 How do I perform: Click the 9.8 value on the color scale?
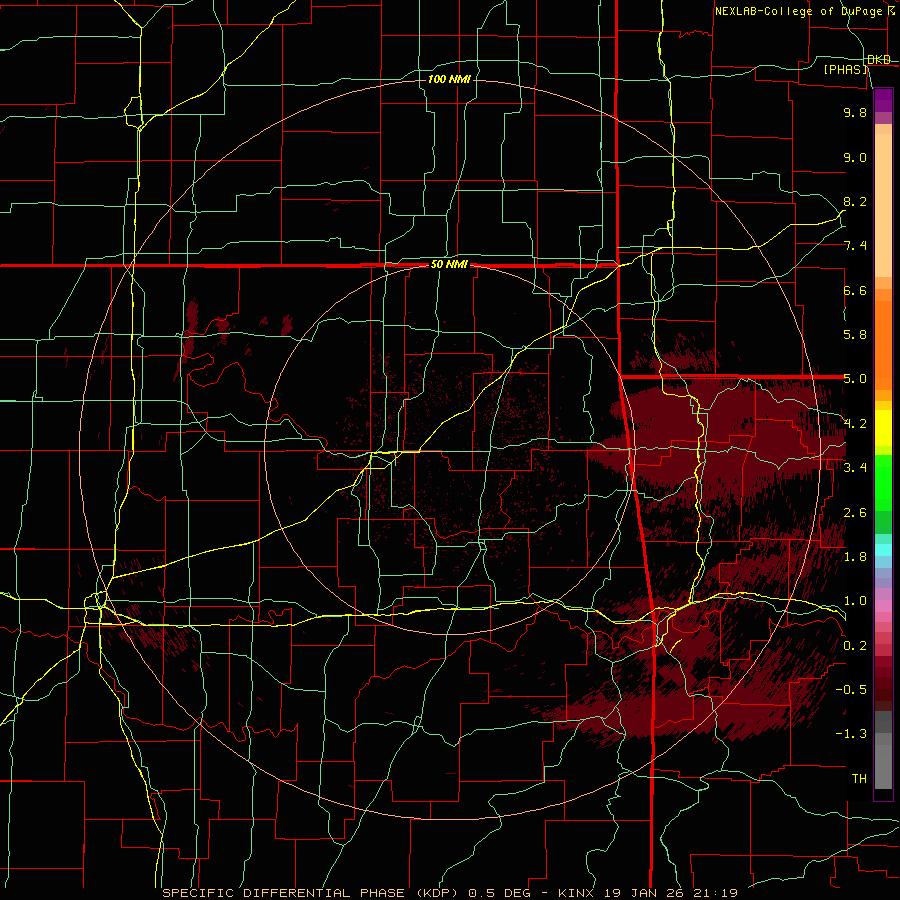[x=855, y=112]
